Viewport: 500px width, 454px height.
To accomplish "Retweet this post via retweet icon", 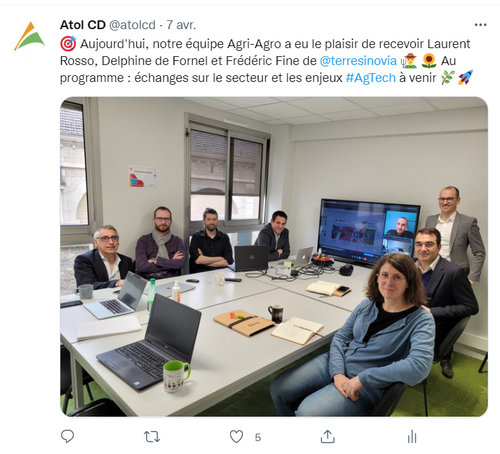I will coord(152,436).
